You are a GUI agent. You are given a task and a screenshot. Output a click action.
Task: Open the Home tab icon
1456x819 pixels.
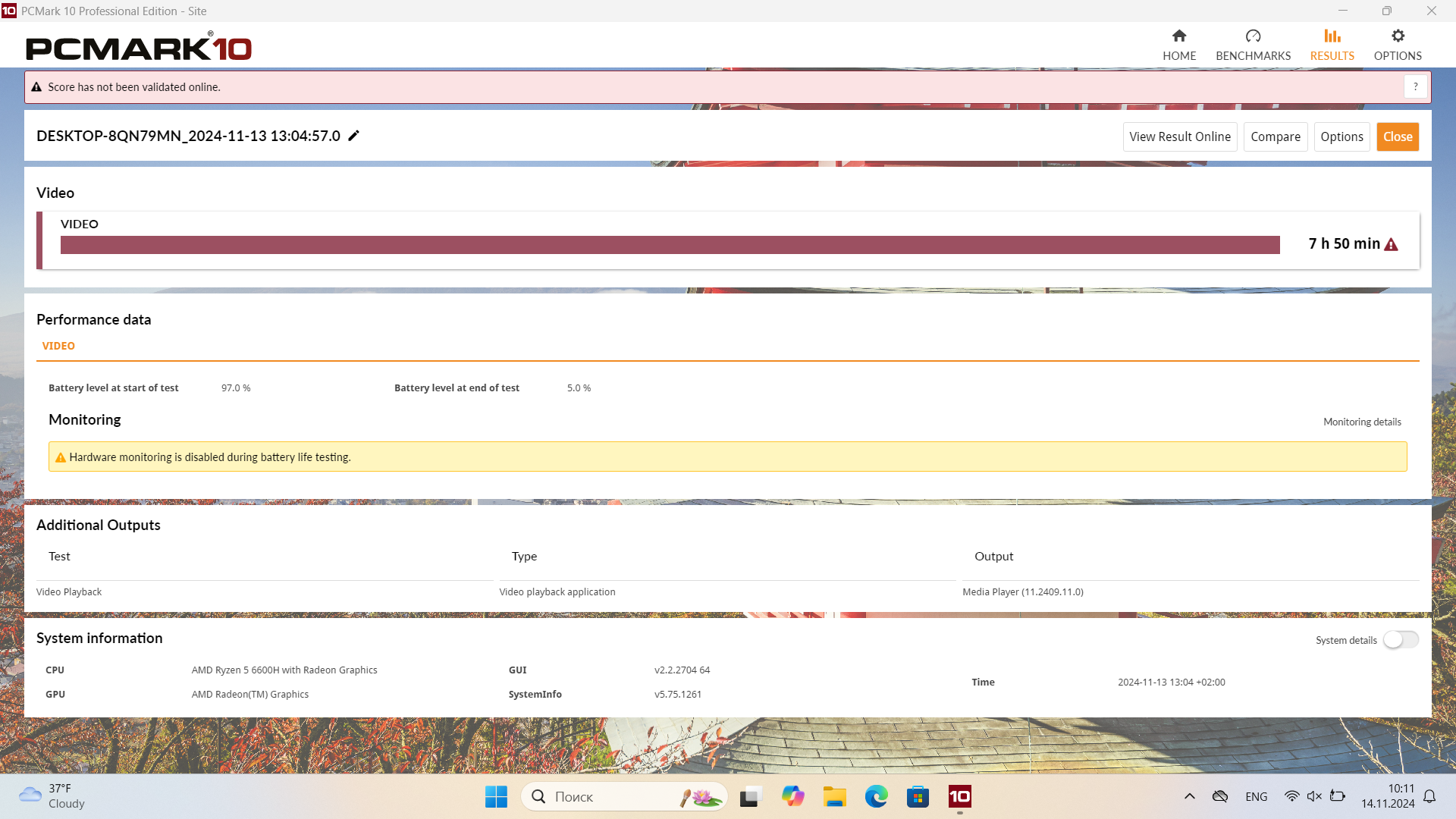click(1179, 36)
